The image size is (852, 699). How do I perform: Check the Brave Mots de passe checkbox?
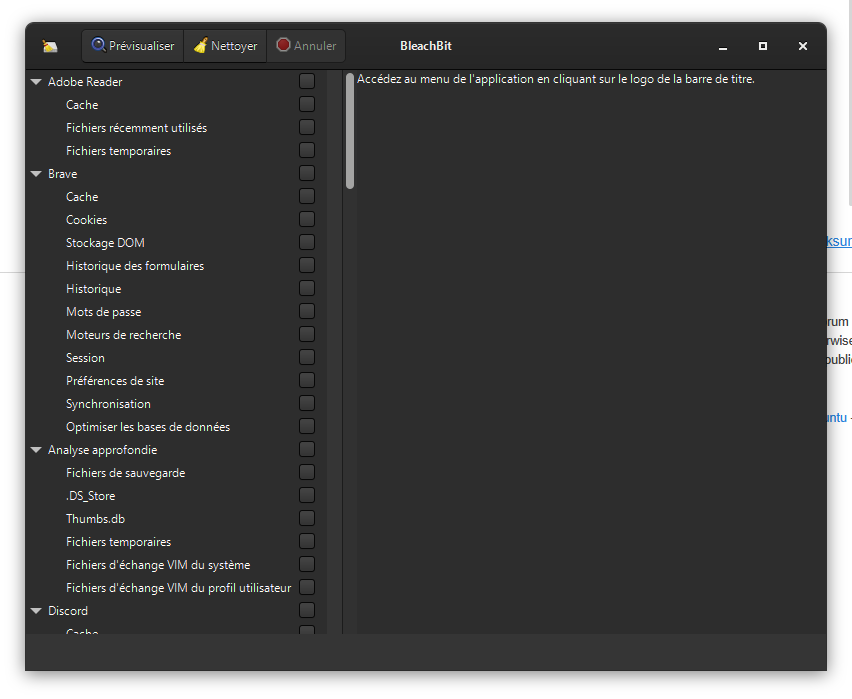pos(307,311)
